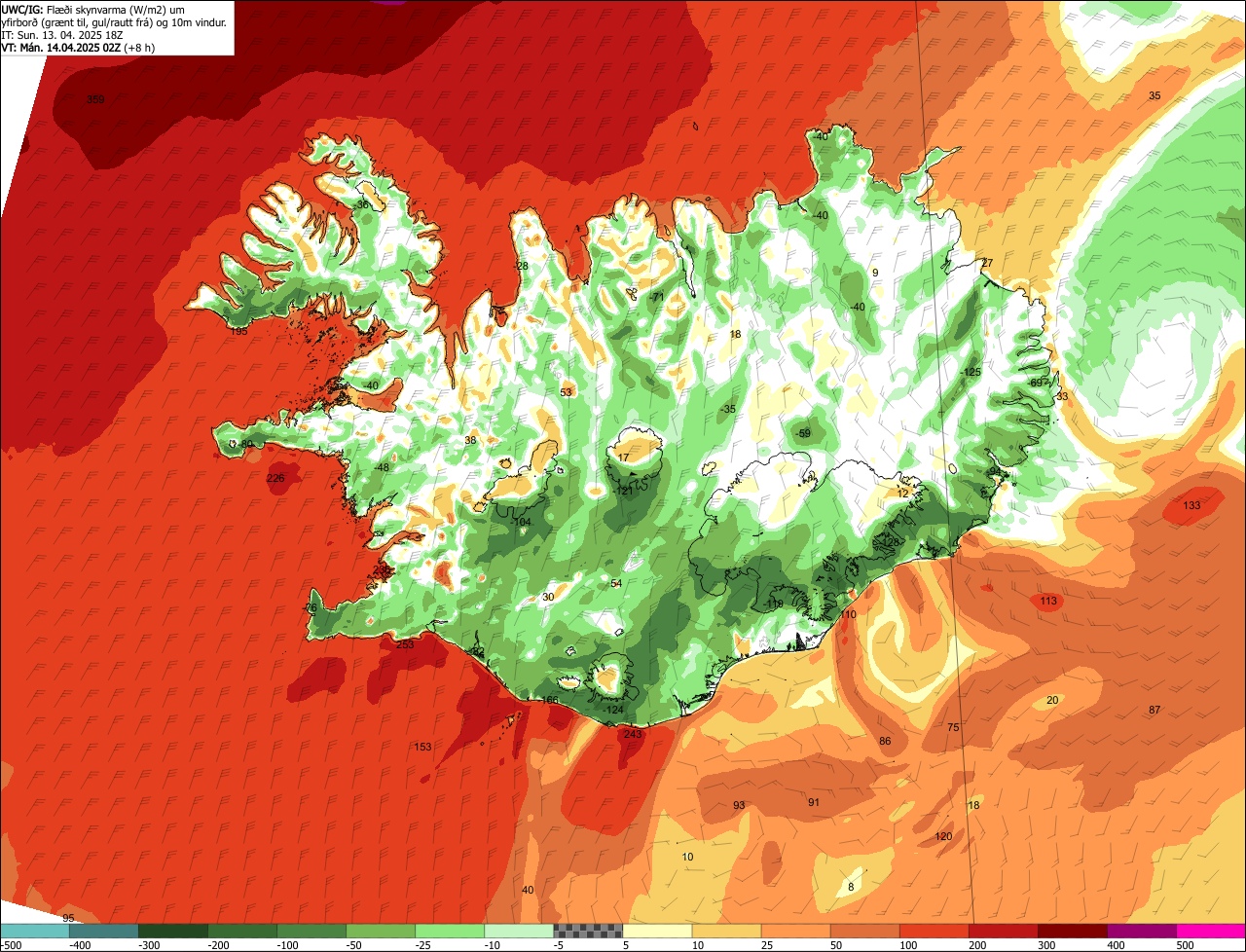Select red legend swatch between 200 and 300
Viewport: 1246px width, 952px height.
tap(1003, 931)
